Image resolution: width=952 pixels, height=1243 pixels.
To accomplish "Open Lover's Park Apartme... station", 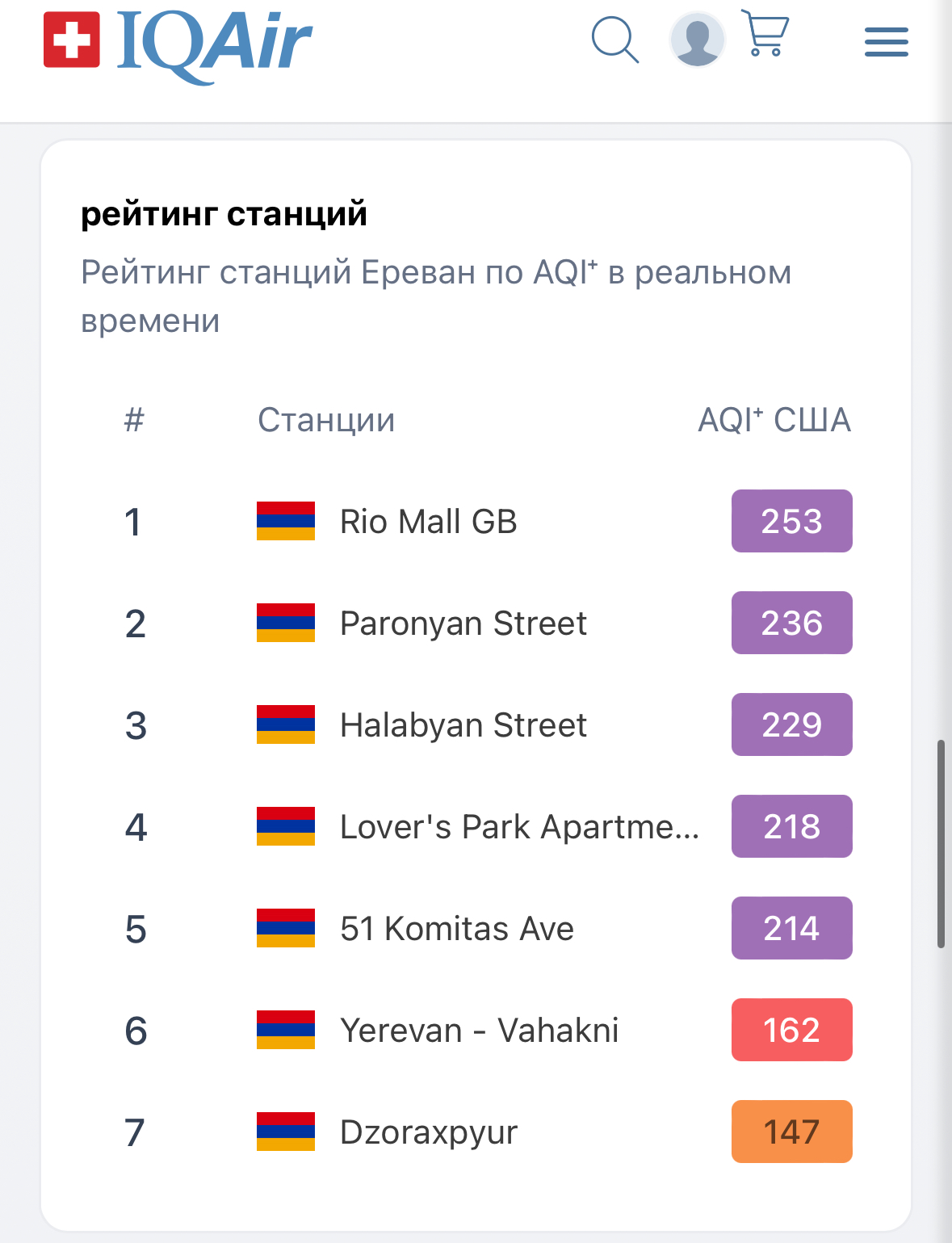I will tap(519, 827).
